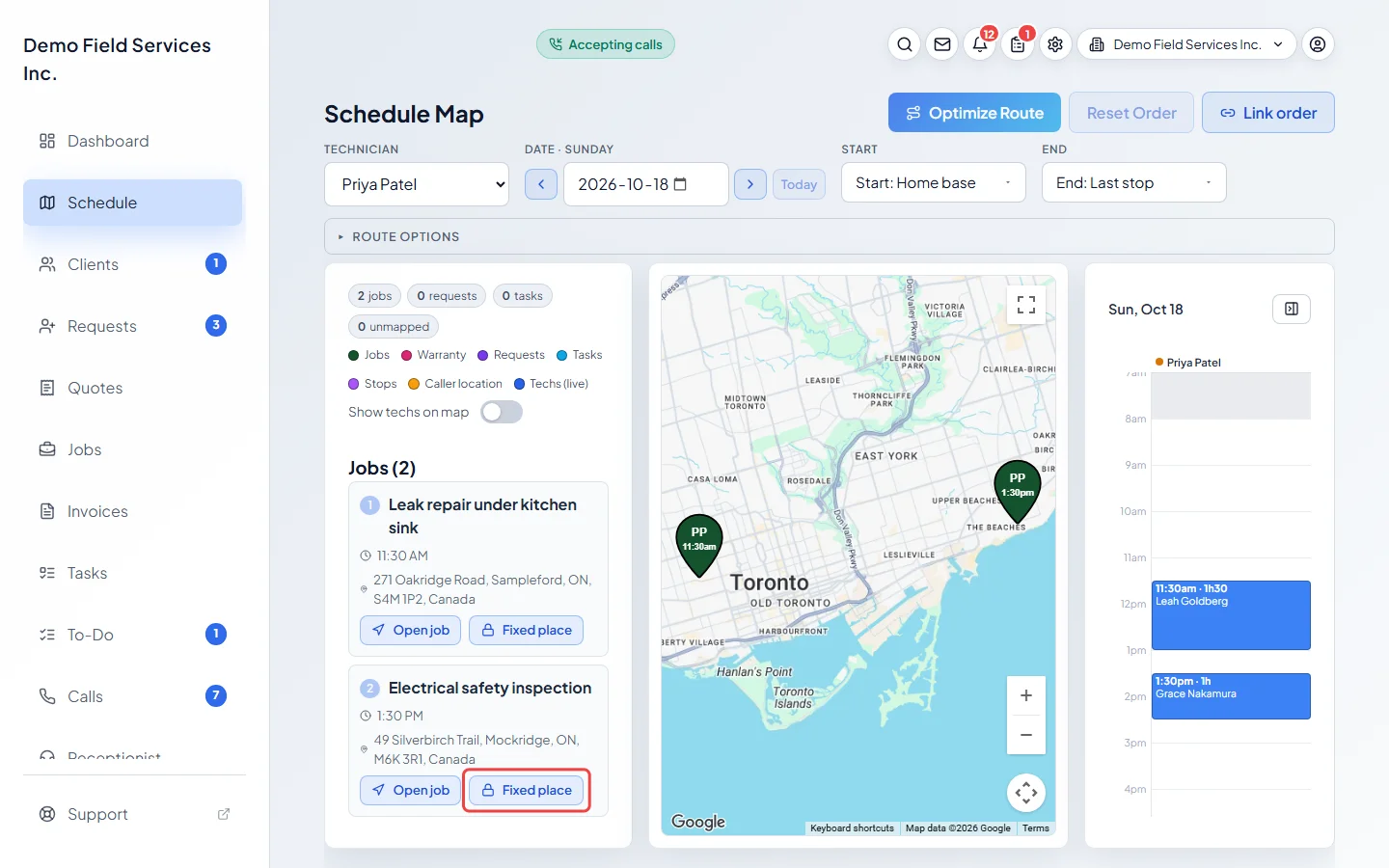Open the End: Last stop dropdown

point(1134,182)
